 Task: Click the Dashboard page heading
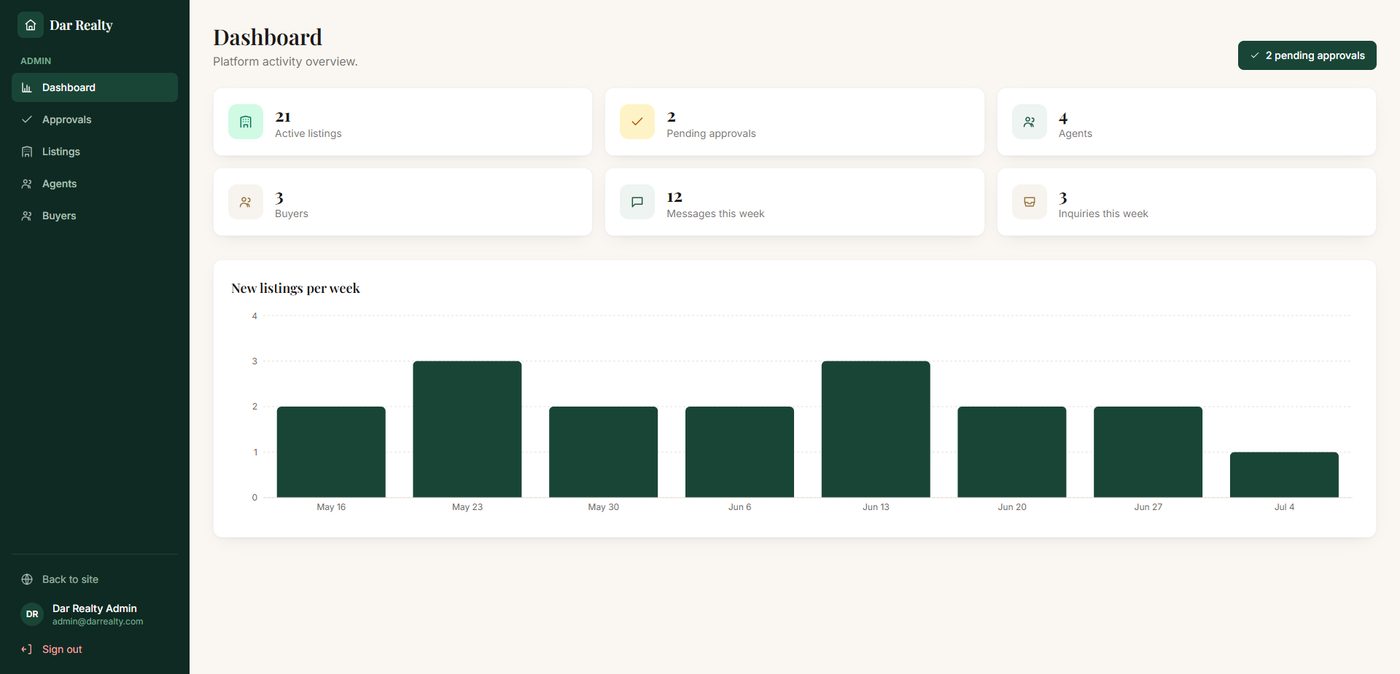tap(268, 37)
